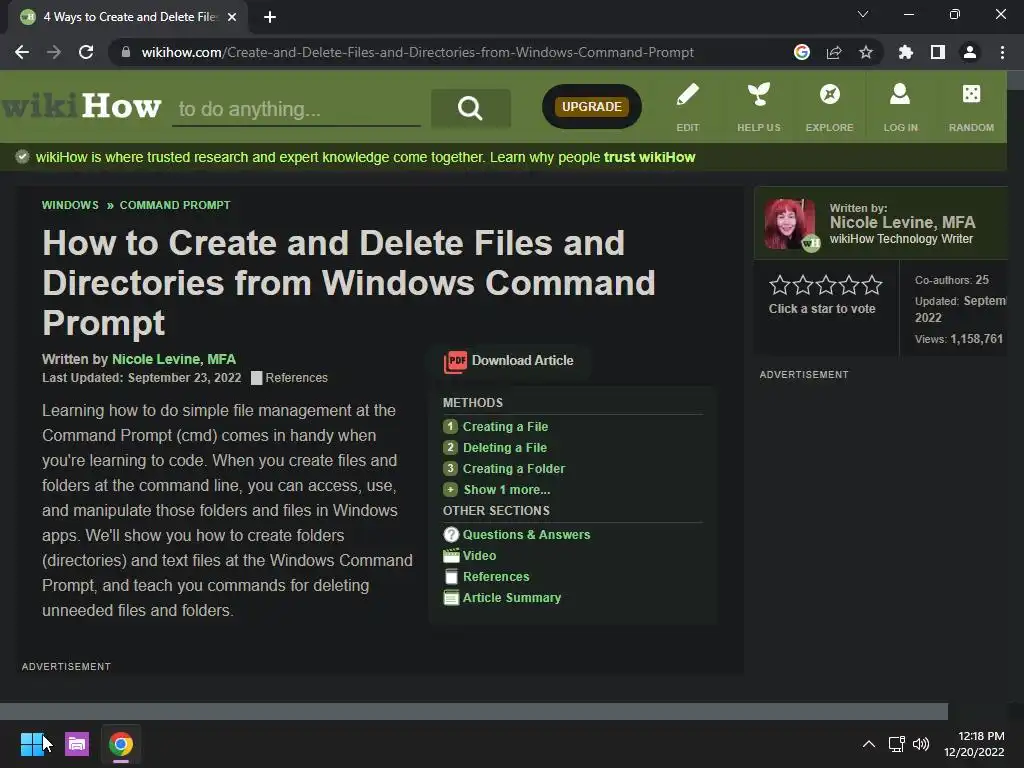Select the '4 Ways to Create and Delete Files' tab
Viewport: 1024px width, 768px height.
point(129,17)
